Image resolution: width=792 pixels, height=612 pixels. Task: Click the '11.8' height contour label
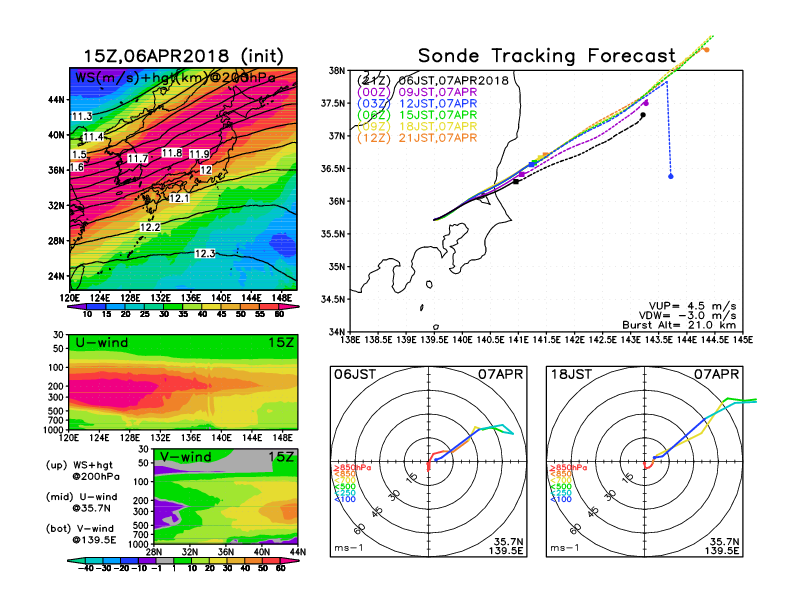(x=172, y=152)
